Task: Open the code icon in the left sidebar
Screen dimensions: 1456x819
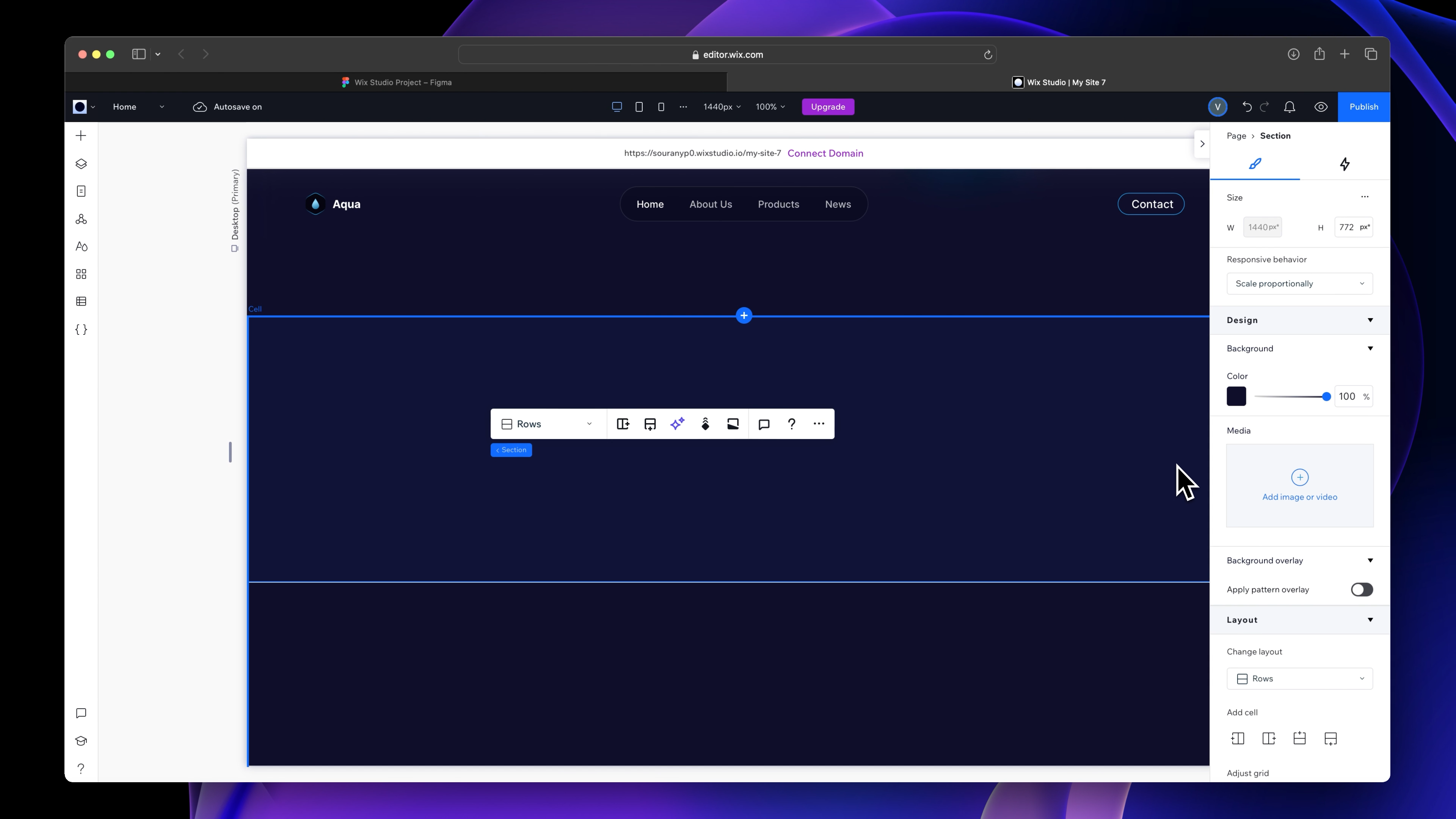Action: click(81, 329)
